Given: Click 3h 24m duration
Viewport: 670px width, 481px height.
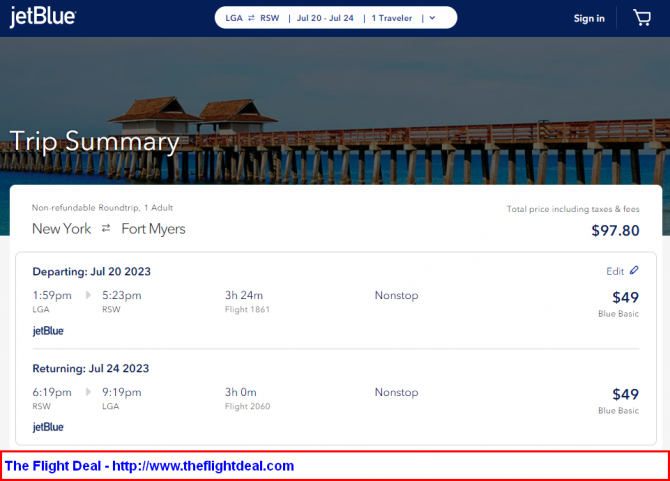Looking at the screenshot, I should pyautogui.click(x=244, y=295).
